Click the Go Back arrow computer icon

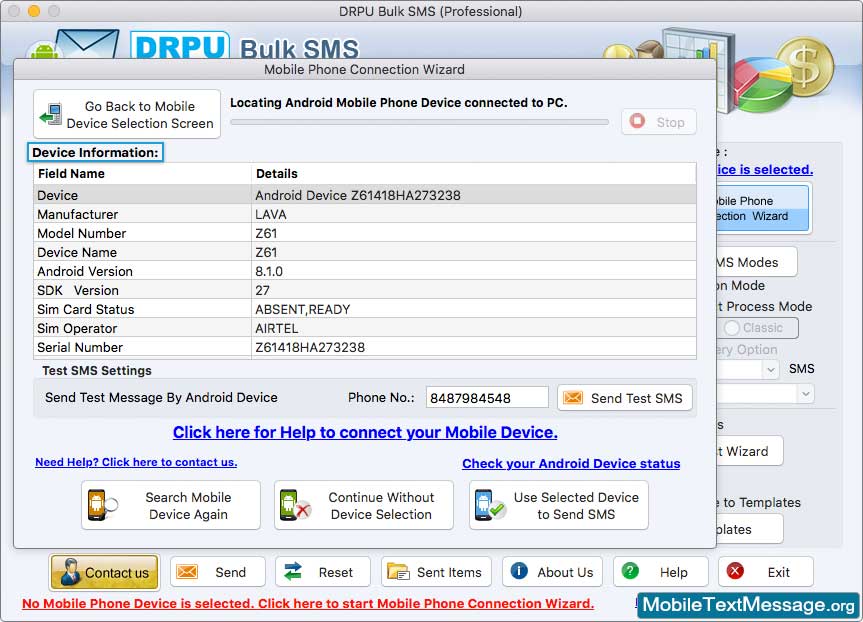tap(51, 114)
